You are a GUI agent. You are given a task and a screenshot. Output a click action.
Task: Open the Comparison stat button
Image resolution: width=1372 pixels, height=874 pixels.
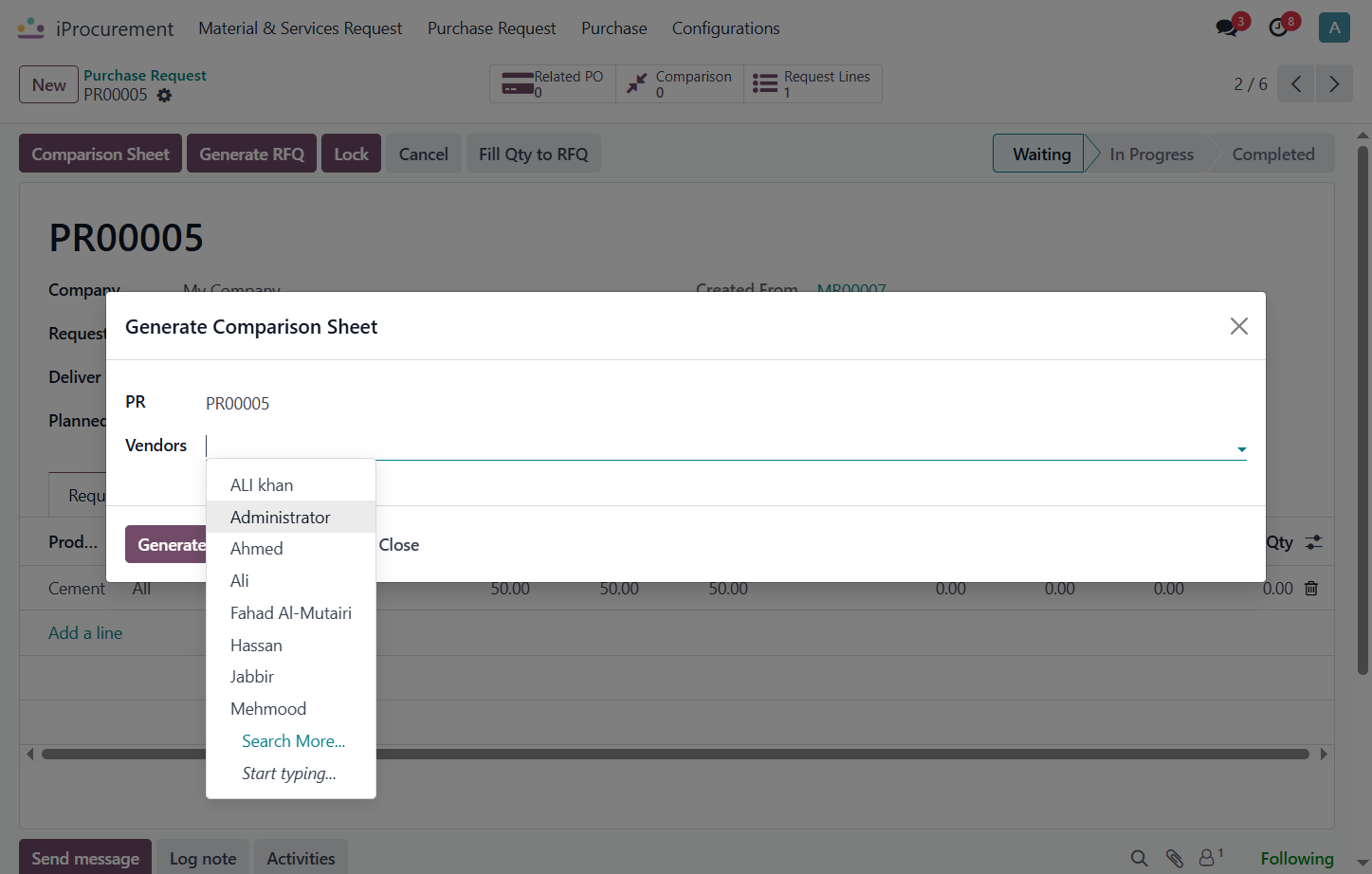[680, 83]
